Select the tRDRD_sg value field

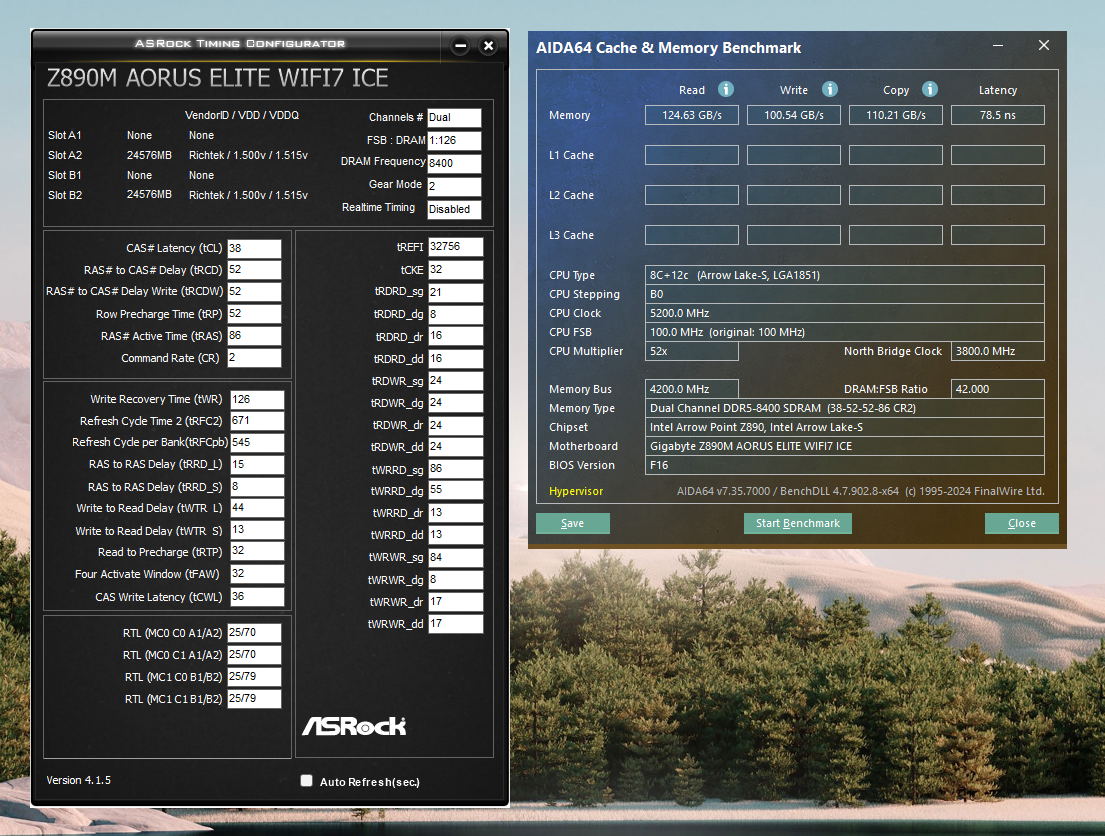455,293
